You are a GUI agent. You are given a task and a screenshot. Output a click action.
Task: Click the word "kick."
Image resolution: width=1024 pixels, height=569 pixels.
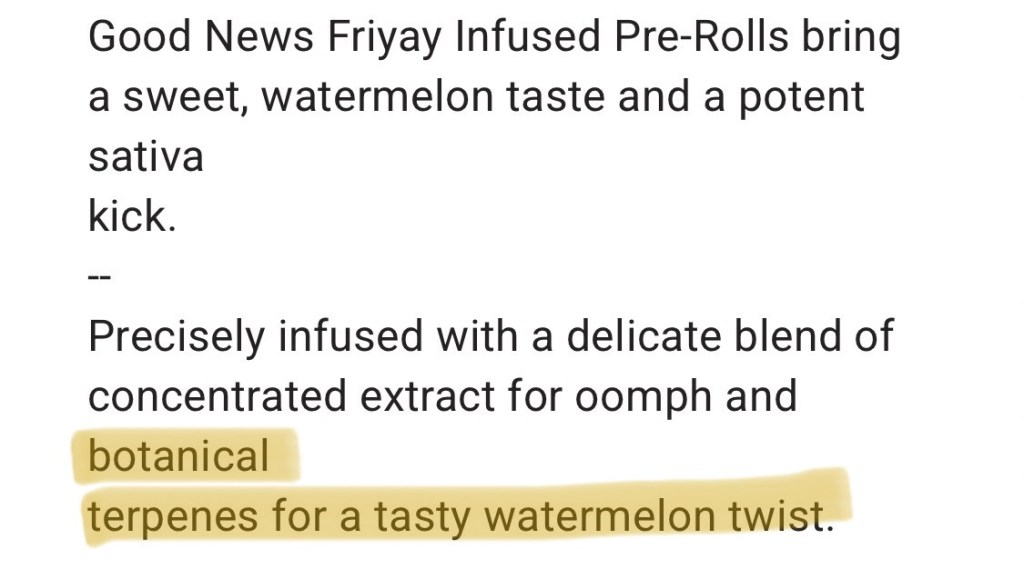point(132,217)
